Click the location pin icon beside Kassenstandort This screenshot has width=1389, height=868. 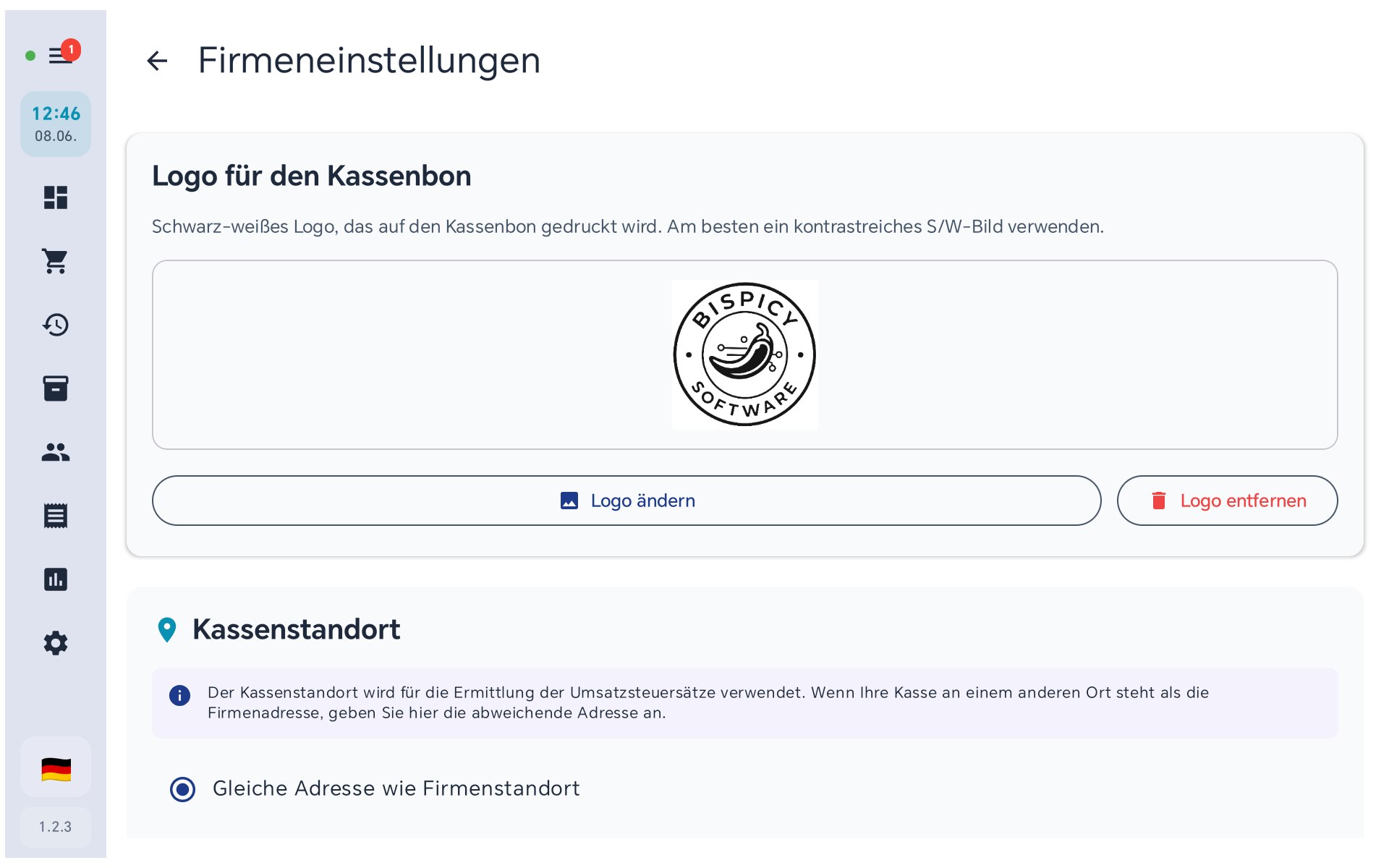pos(167,630)
